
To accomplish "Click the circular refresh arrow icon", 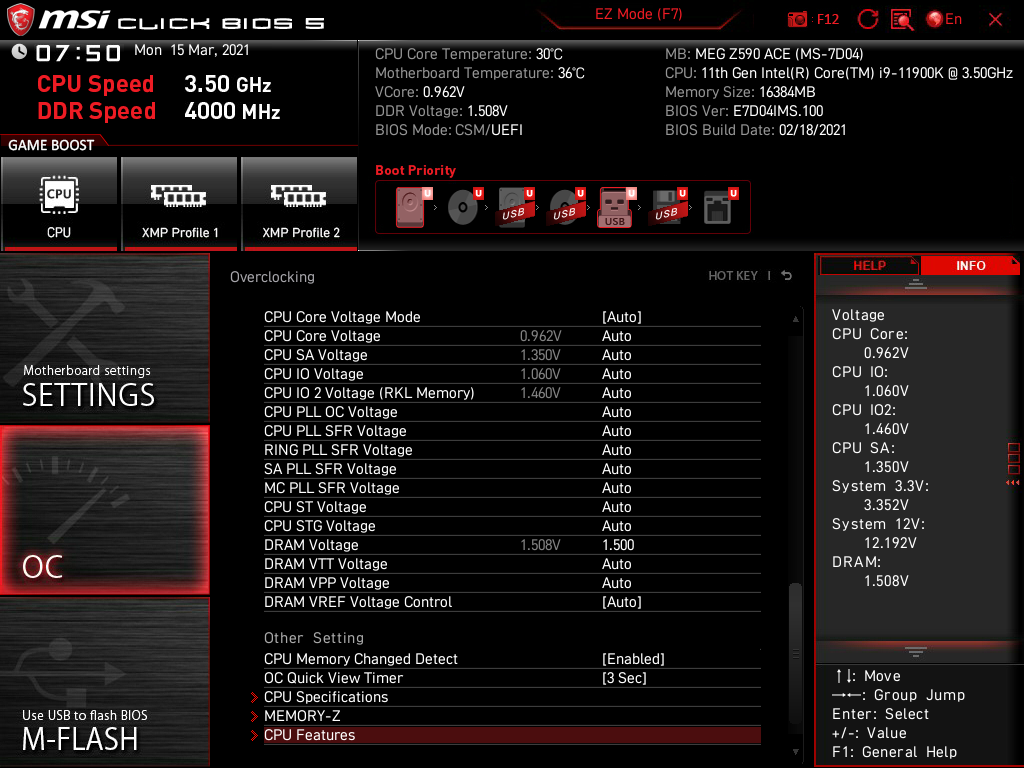I will [x=868, y=19].
